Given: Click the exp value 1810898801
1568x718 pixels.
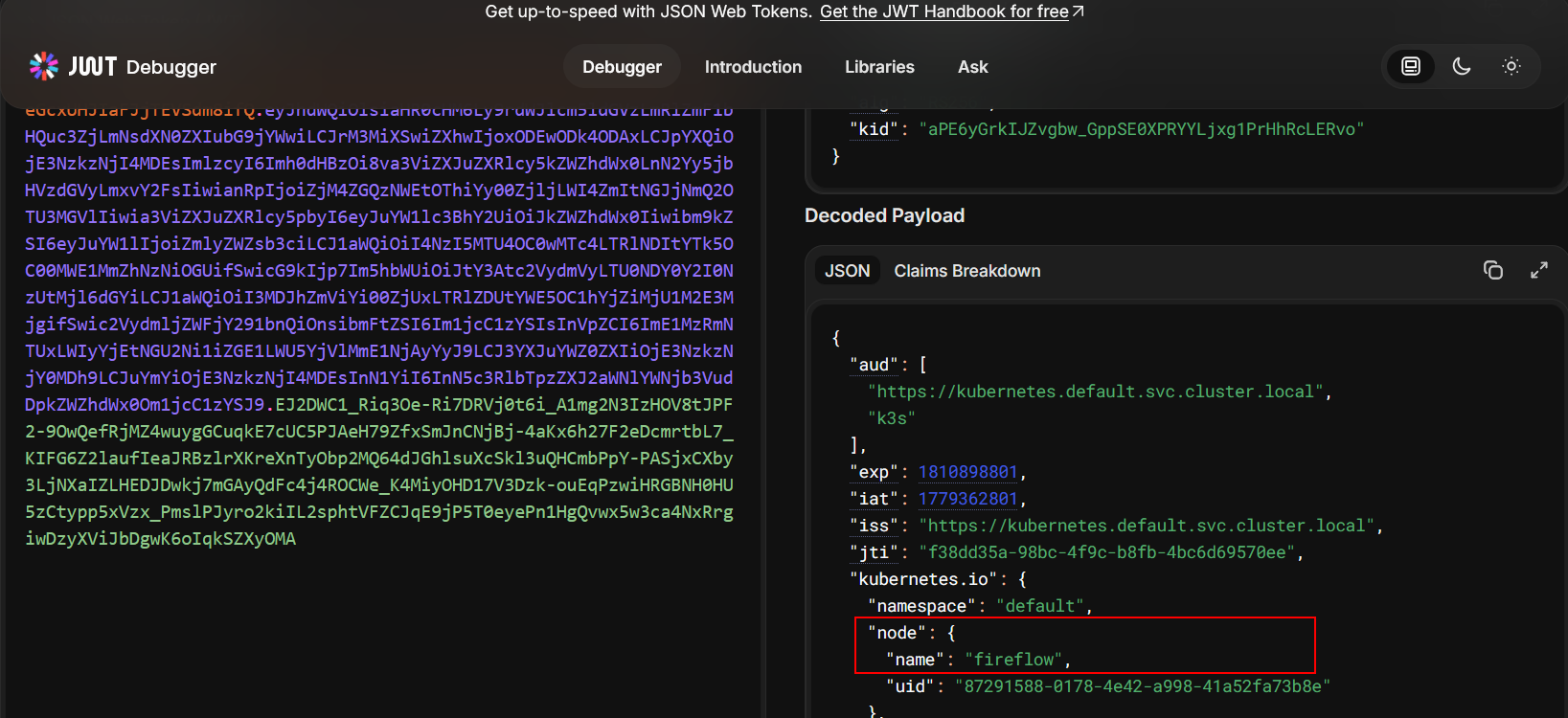Looking at the screenshot, I should (x=967, y=472).
